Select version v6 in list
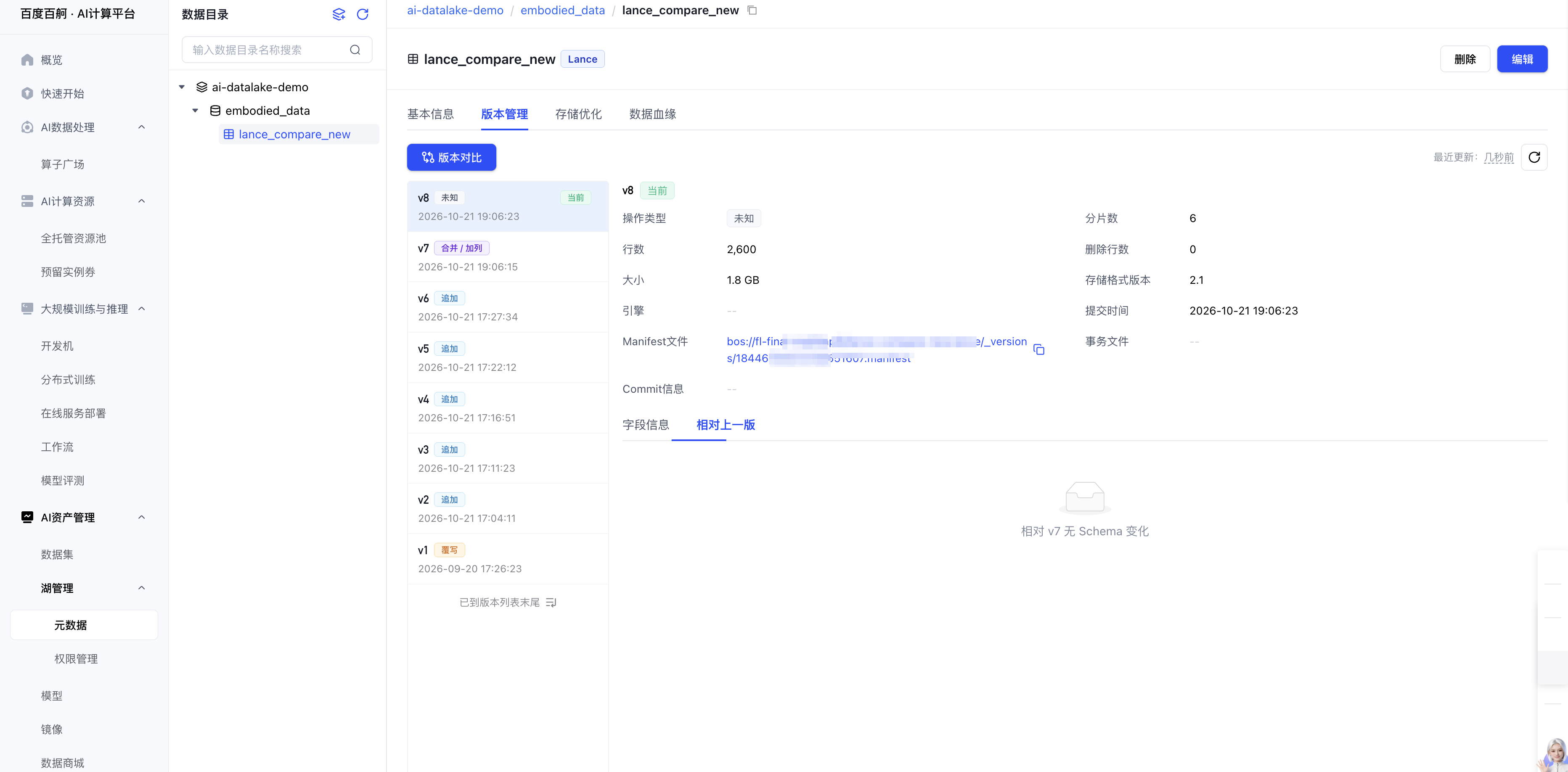 (508, 307)
